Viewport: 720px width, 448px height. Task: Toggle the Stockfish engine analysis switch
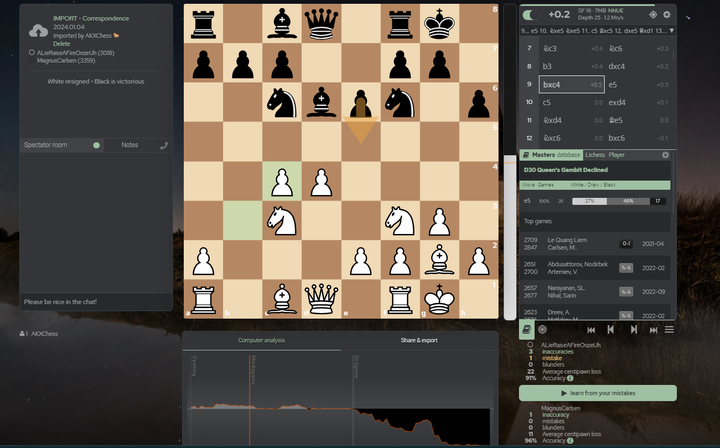529,14
